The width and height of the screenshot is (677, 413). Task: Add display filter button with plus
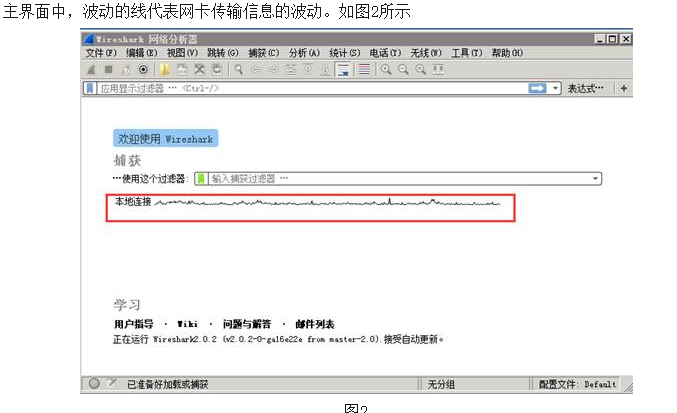(x=623, y=88)
